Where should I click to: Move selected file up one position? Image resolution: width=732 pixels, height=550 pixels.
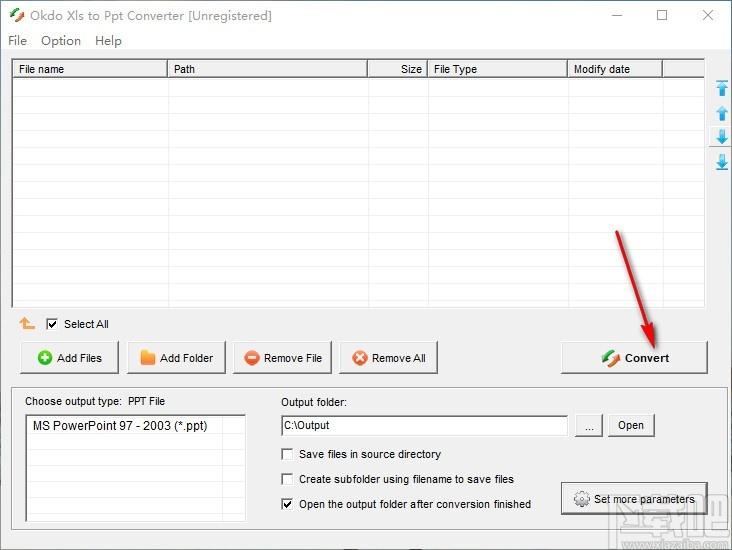(722, 113)
